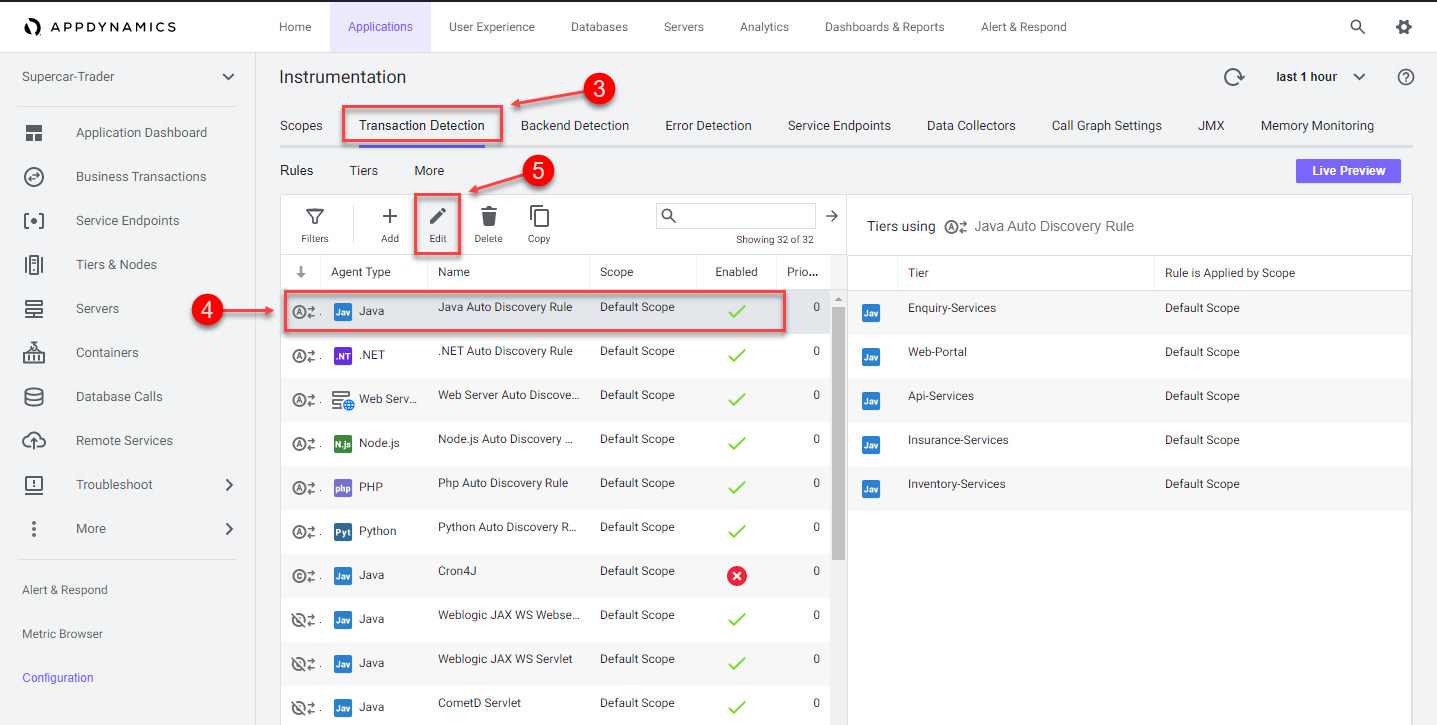Open the Scopes tab
Screen dimensions: 1437x725
tap(301, 126)
